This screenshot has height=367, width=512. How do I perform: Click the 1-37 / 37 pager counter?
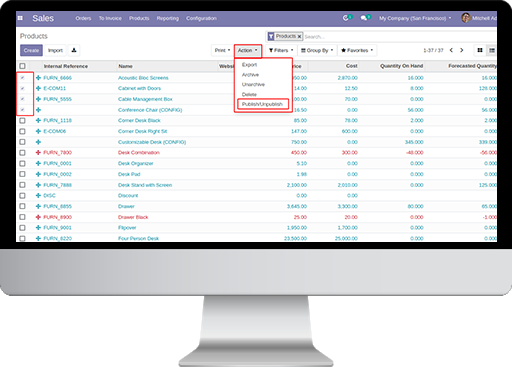(x=433, y=50)
